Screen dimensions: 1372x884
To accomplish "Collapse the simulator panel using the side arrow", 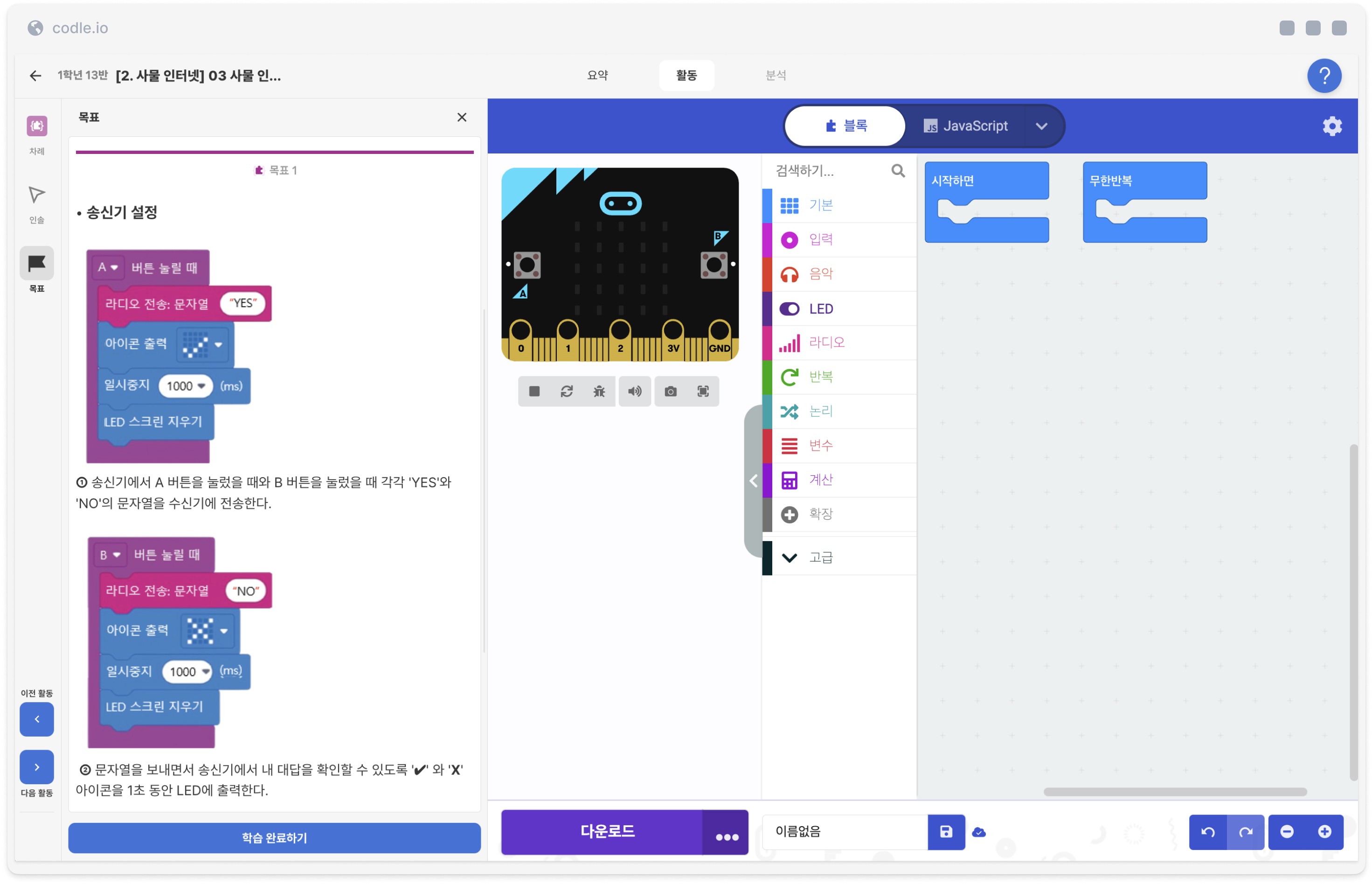I will (754, 481).
